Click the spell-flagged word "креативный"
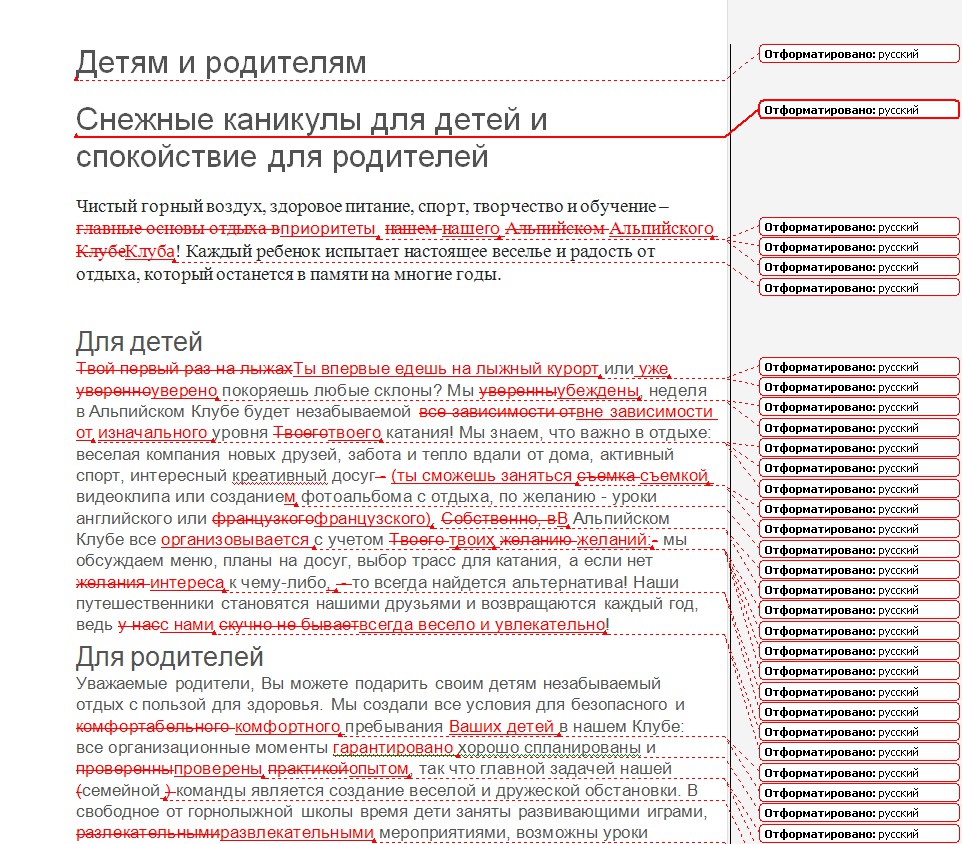 (279, 475)
